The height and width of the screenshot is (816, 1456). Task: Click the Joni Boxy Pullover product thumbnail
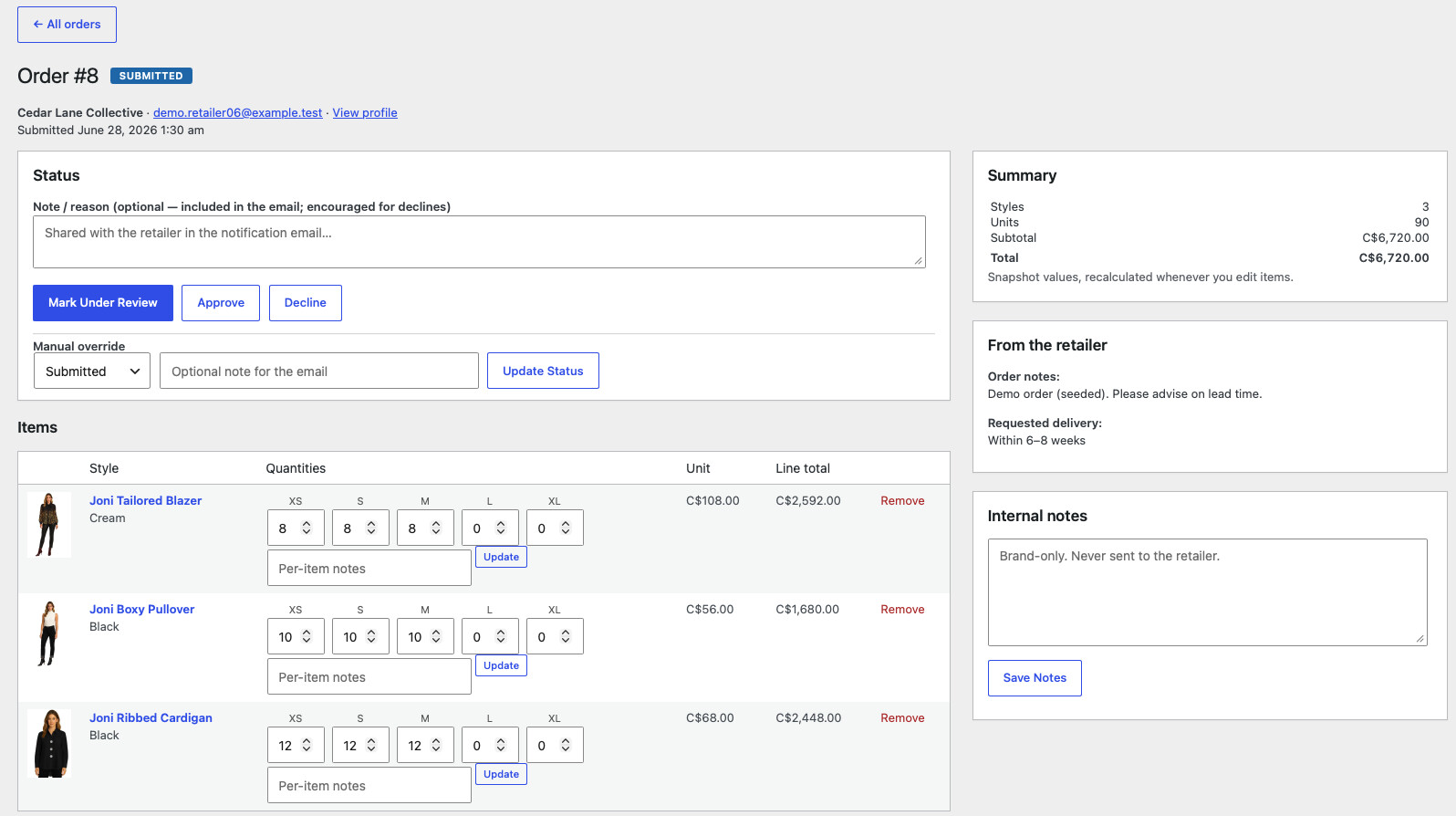49,633
